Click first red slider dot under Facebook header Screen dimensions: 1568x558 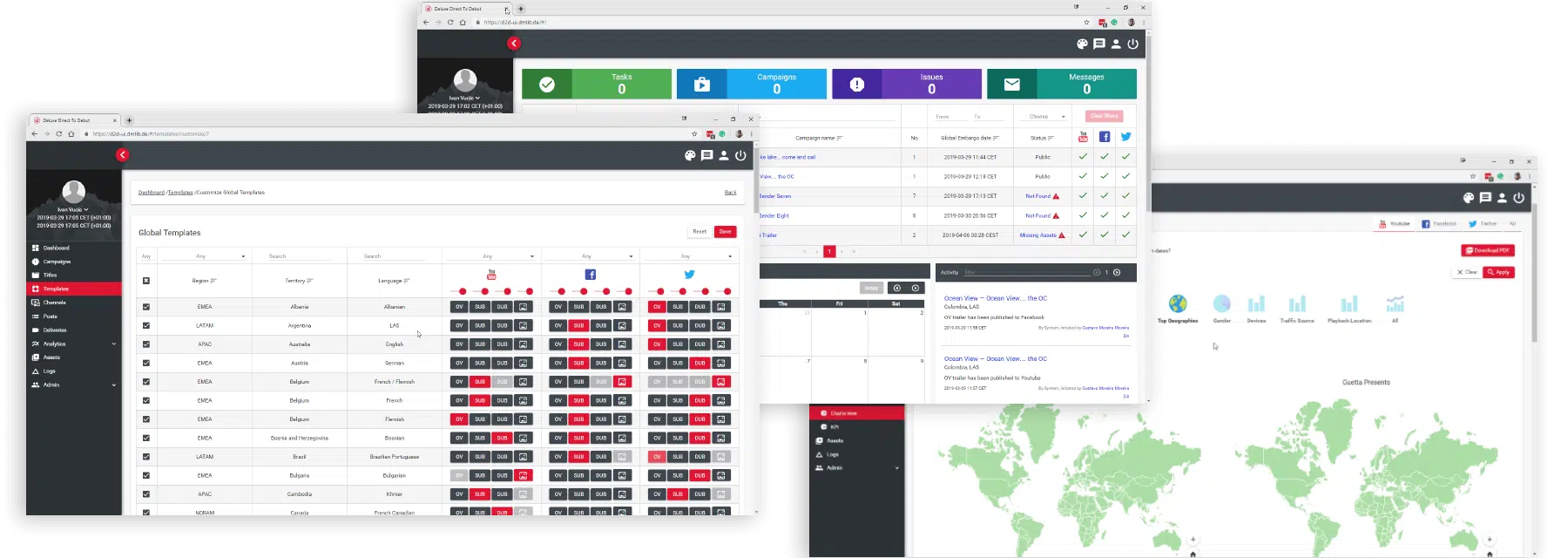point(562,291)
